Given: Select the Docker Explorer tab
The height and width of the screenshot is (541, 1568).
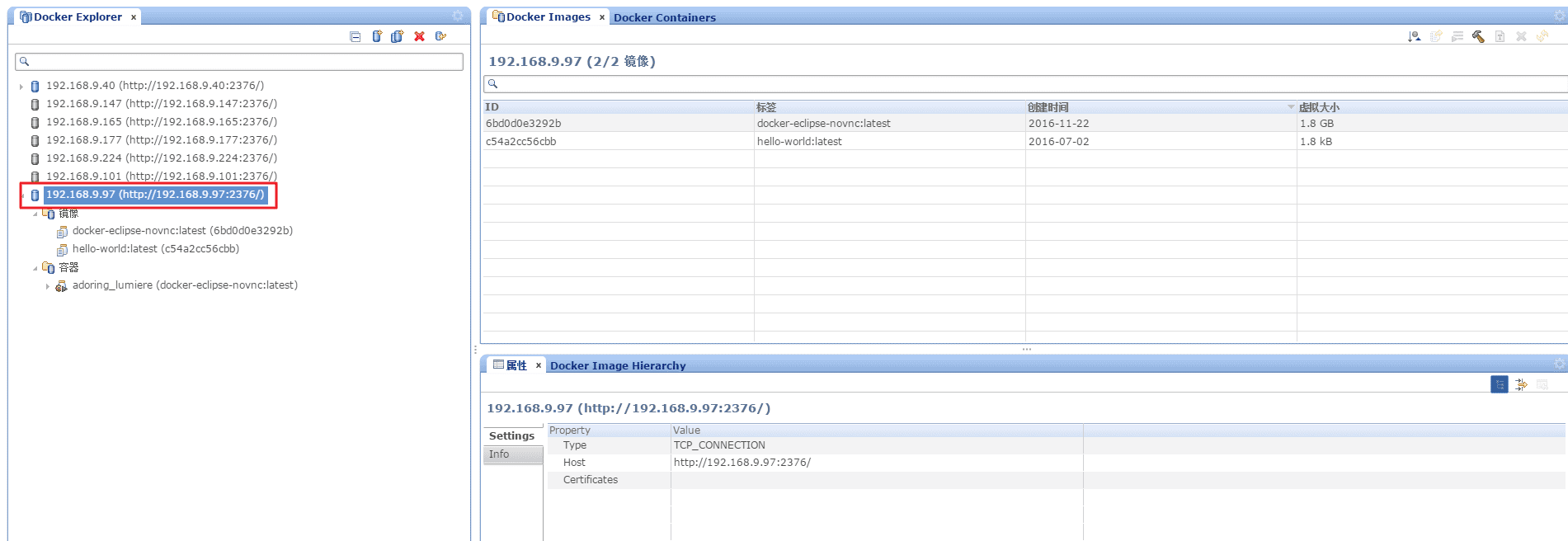Looking at the screenshot, I should (x=78, y=16).
